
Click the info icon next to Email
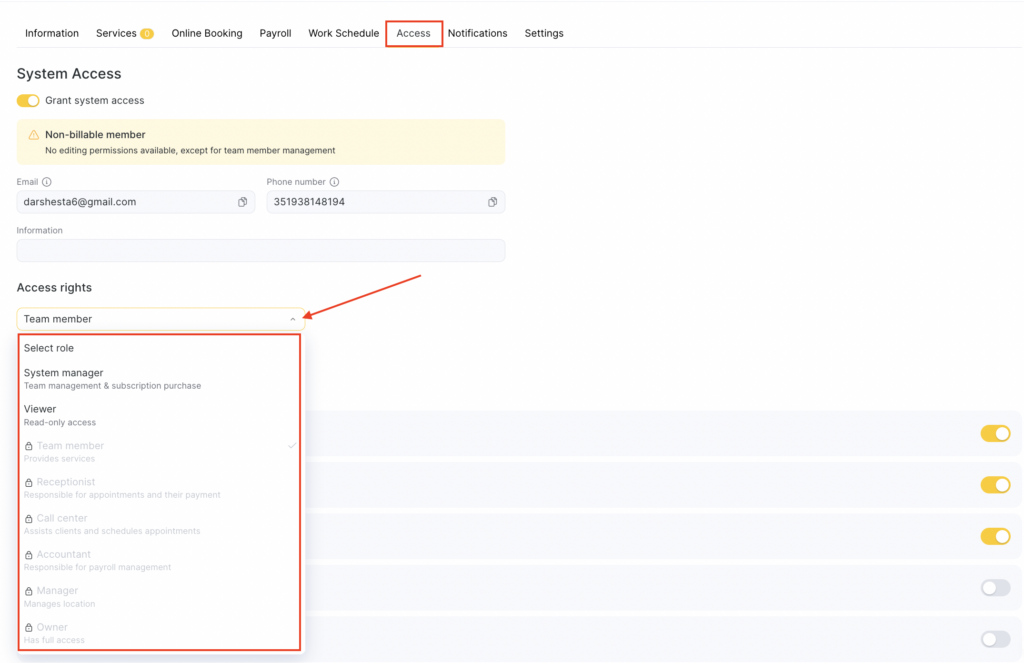(x=47, y=182)
